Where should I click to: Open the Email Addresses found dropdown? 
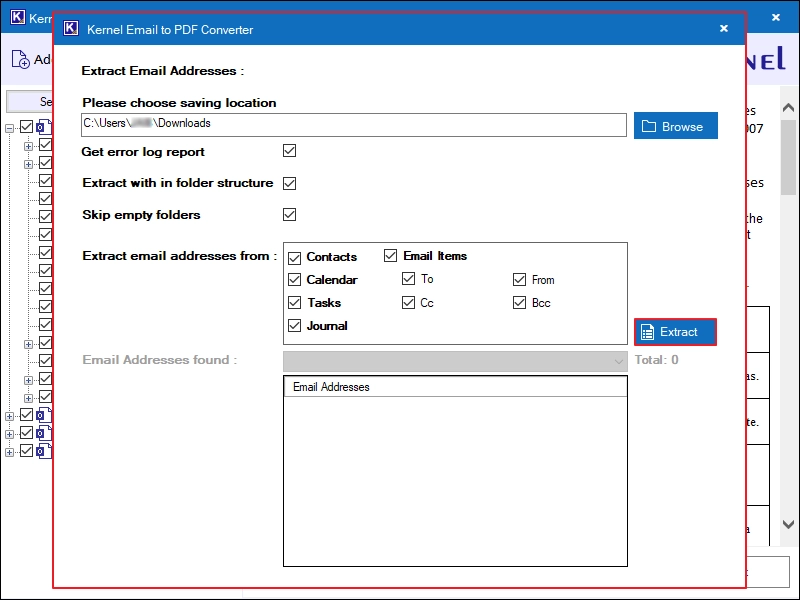[x=455, y=361]
